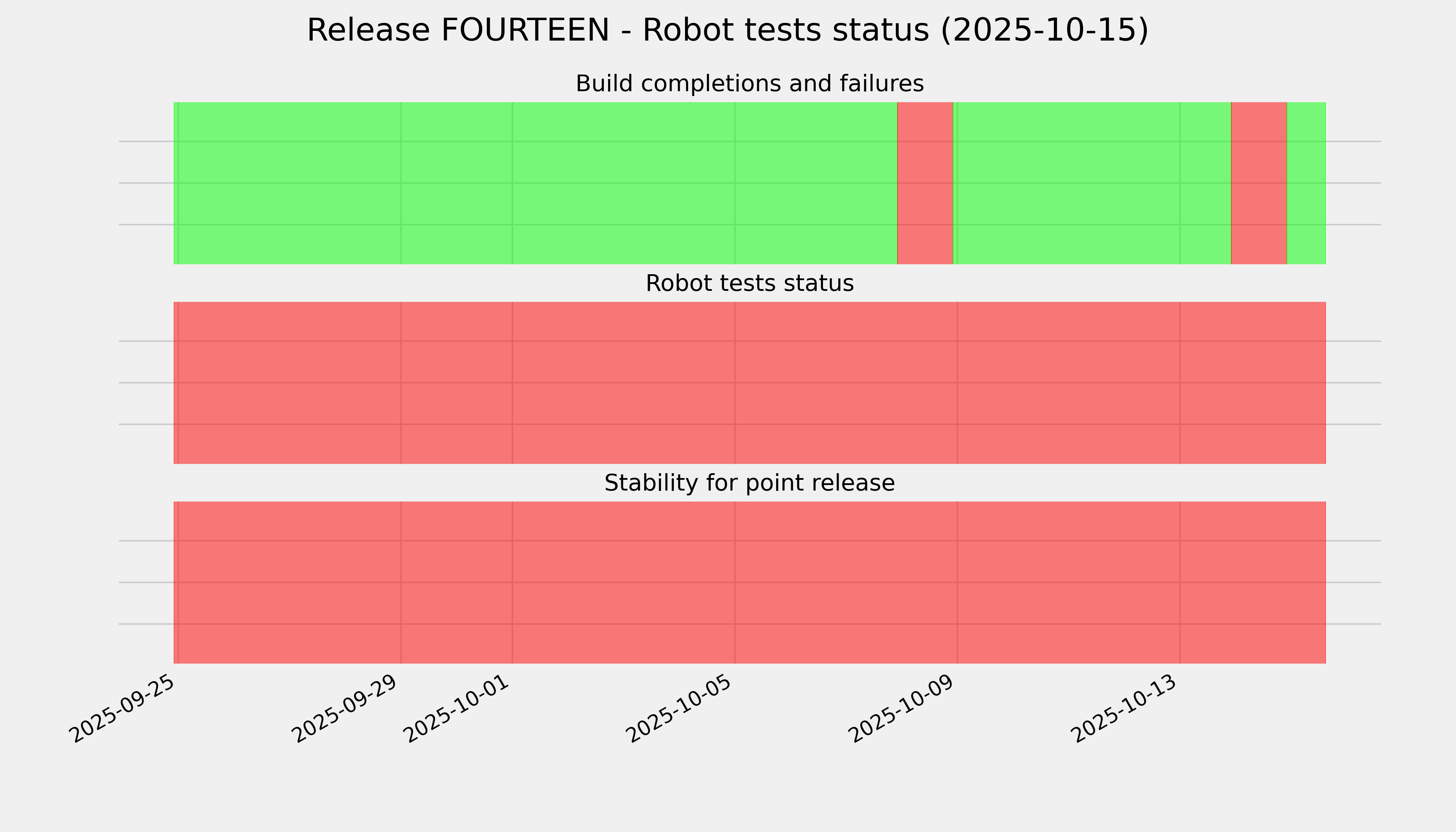This screenshot has width=1456, height=832.
Task: Select green build area between 2025-10-01 and 2025-10-05 gridlines
Action: pos(623,183)
